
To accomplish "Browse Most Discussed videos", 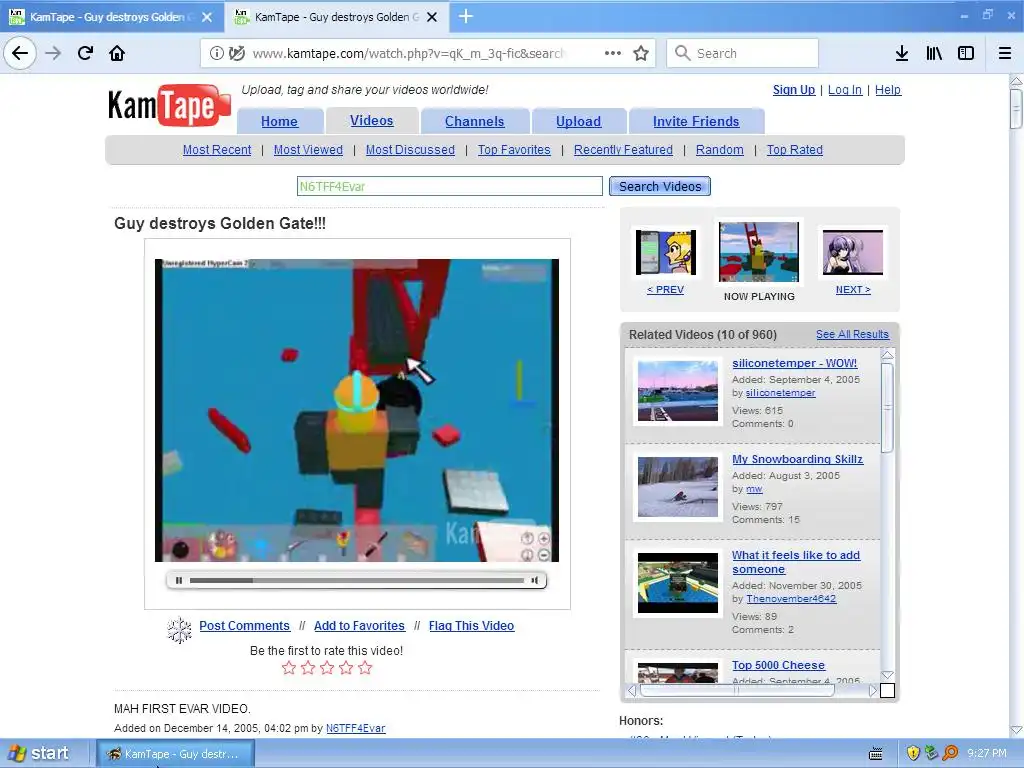I will [x=410, y=150].
